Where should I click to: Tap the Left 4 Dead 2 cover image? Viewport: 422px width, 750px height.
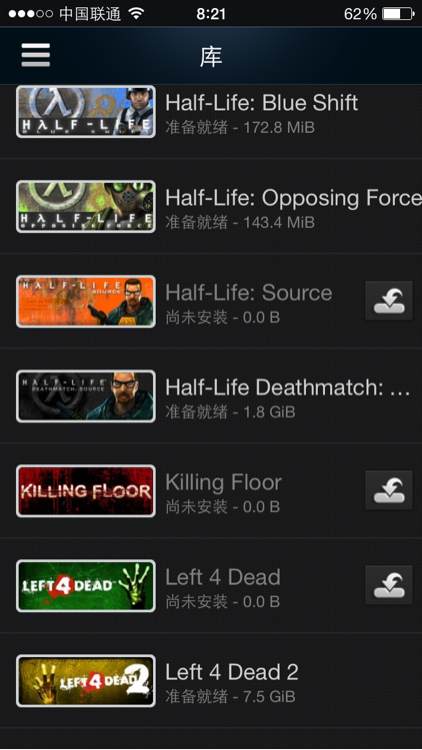86,681
